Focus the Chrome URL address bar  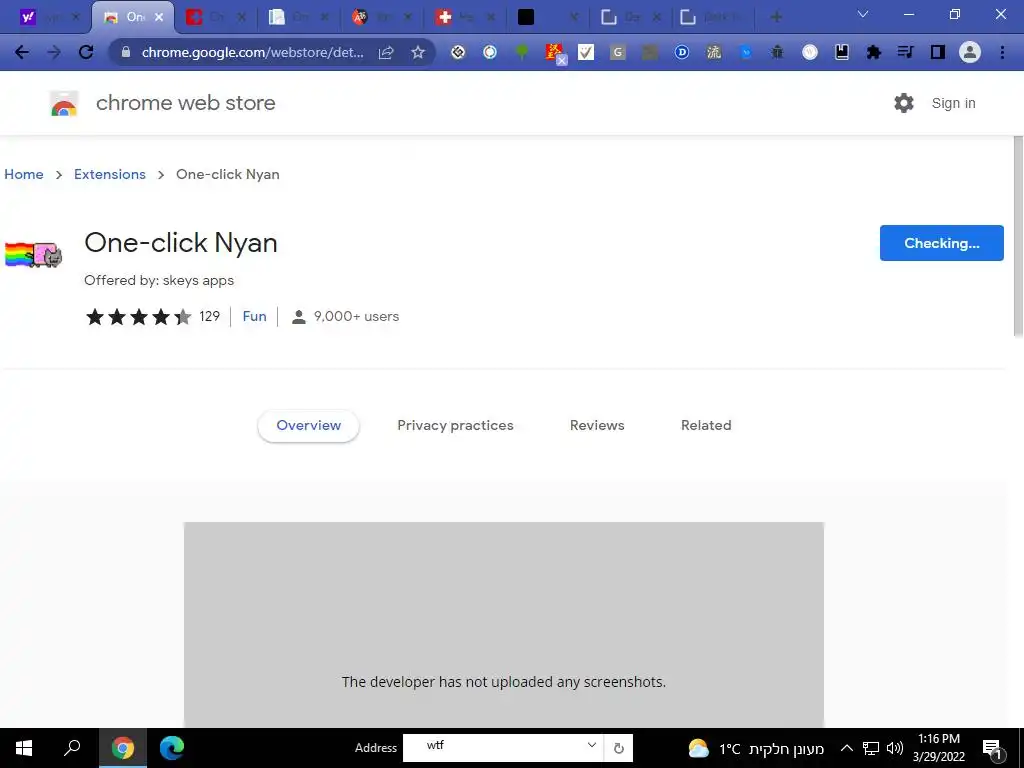coord(253,52)
